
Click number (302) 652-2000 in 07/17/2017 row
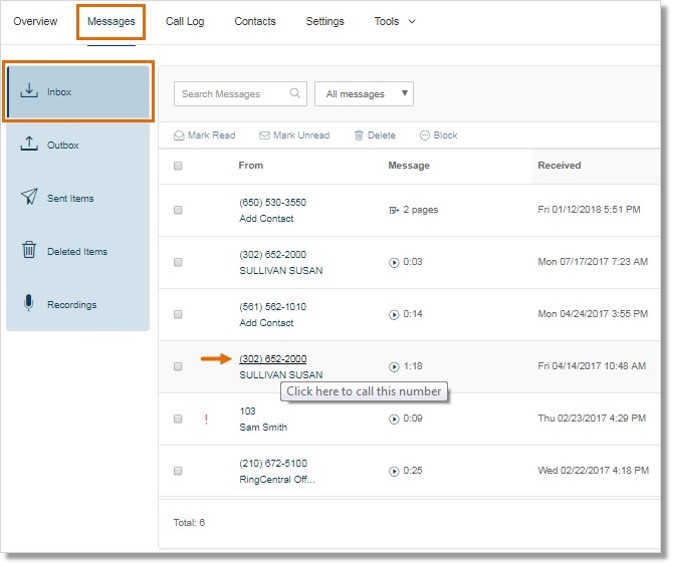click(273, 254)
